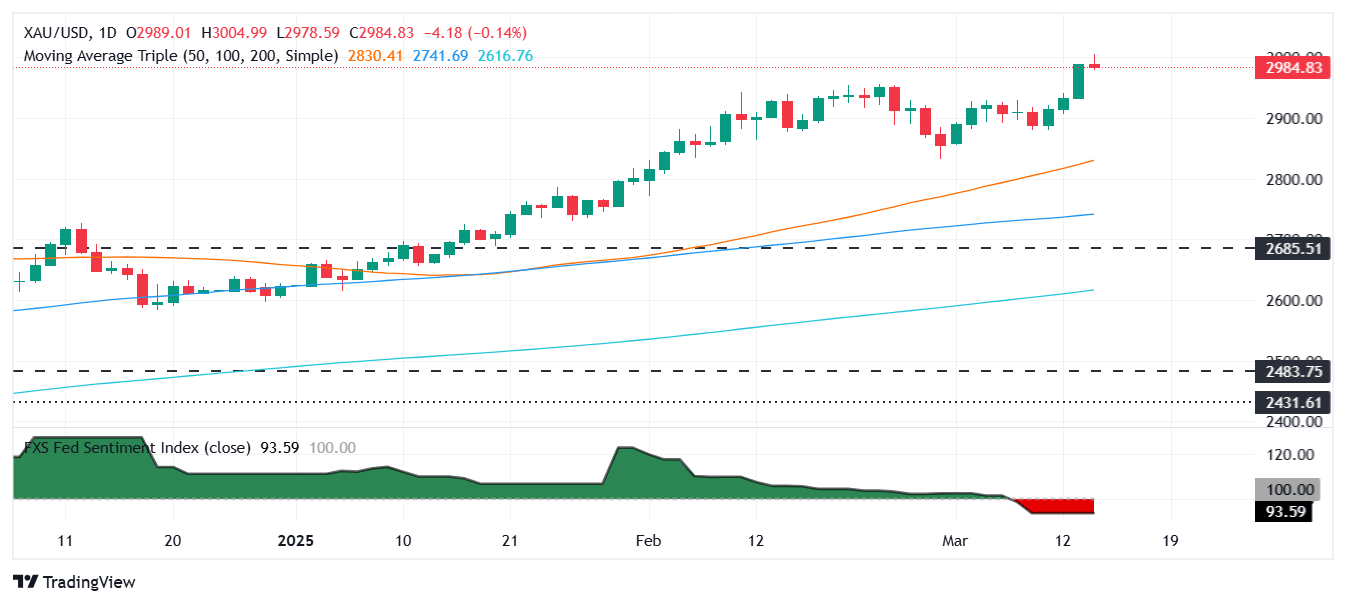1346x605 pixels.
Task: Click the 120.00 sentiment axis label
Action: 1290,454
